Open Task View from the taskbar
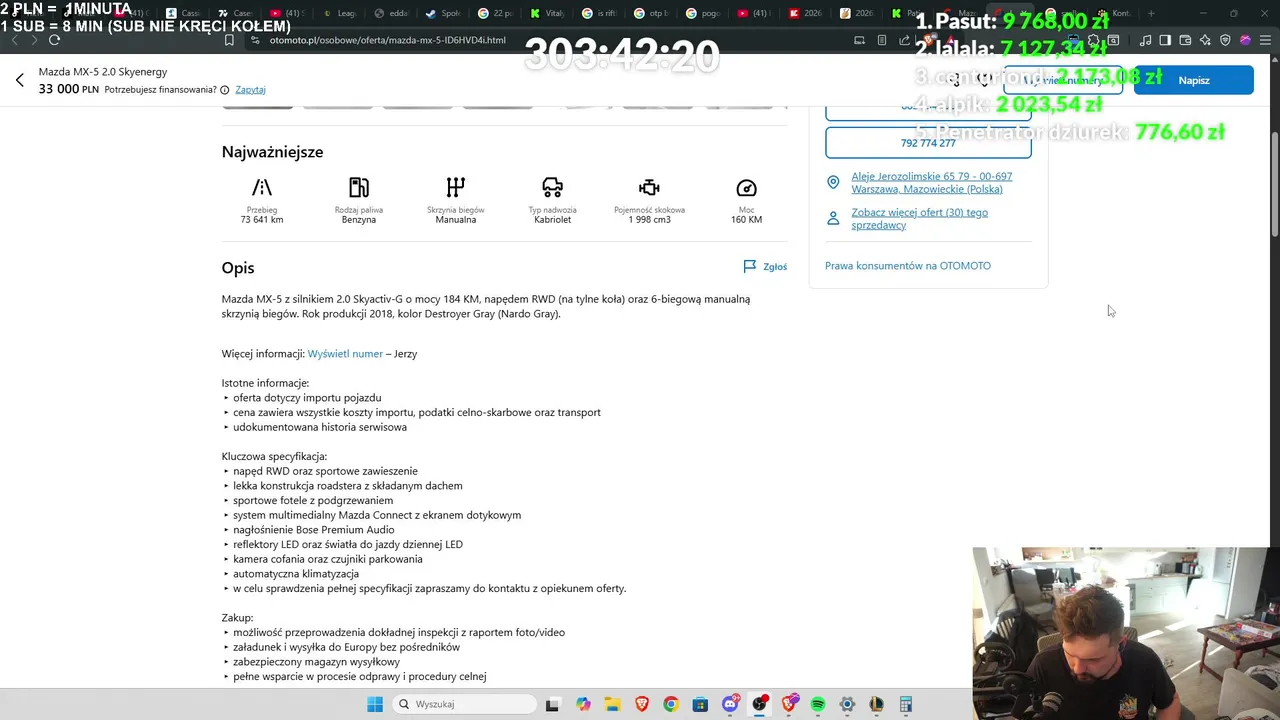The width and height of the screenshot is (1280, 720). coord(552,704)
